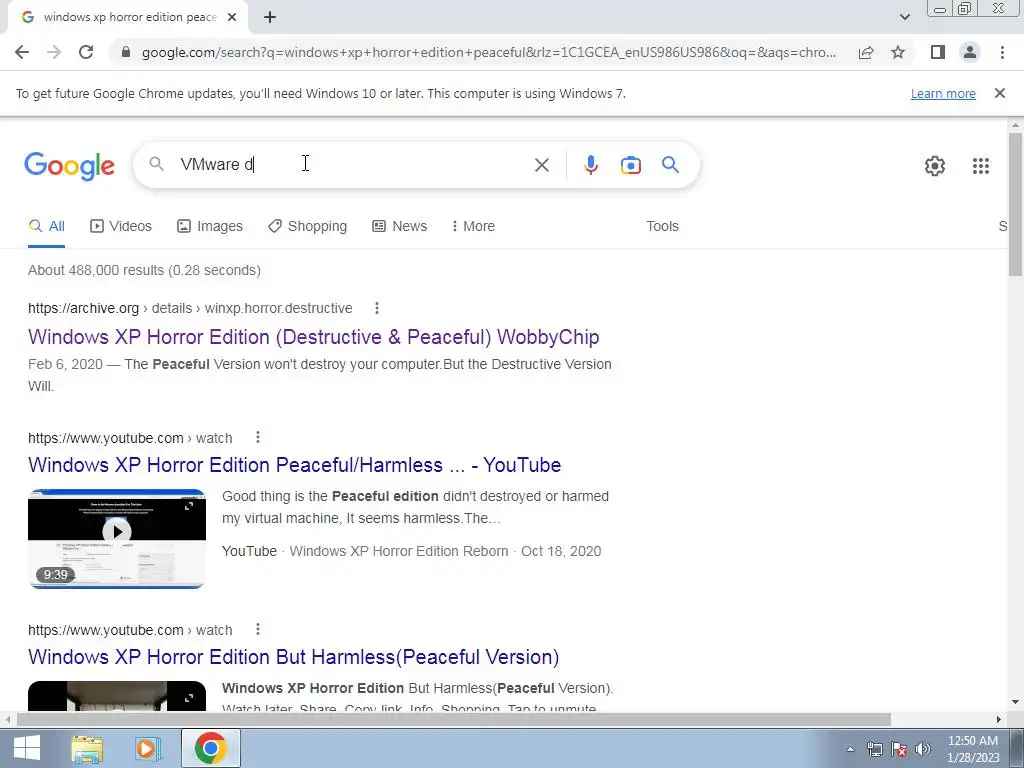The width and height of the screenshot is (1024, 768).
Task: Open options for first youtube.com result
Action: [x=257, y=437]
